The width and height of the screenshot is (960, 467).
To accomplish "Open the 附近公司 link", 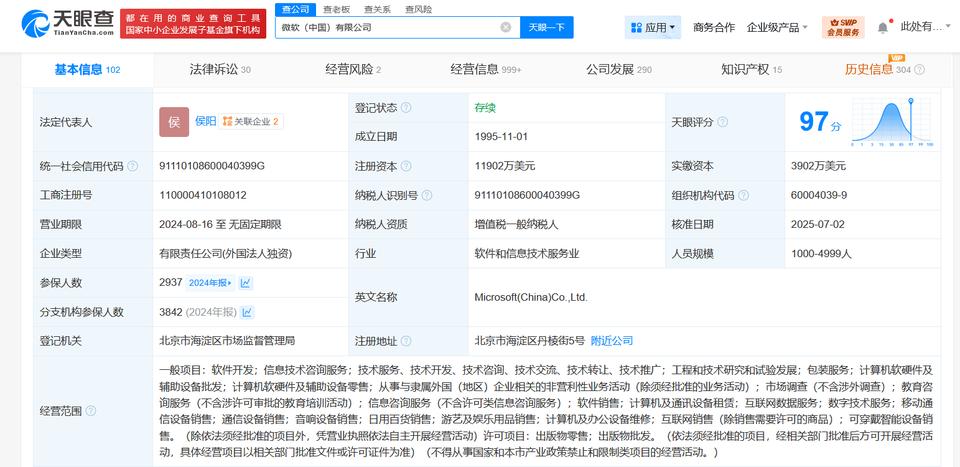I will coord(612,341).
